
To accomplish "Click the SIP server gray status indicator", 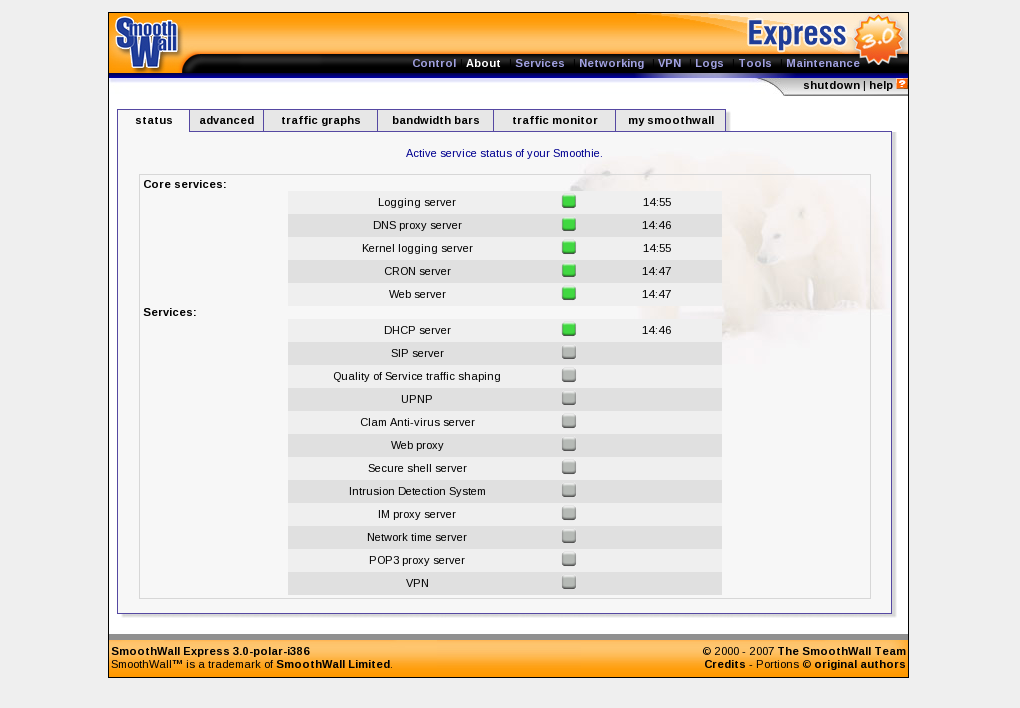I will click(x=569, y=353).
